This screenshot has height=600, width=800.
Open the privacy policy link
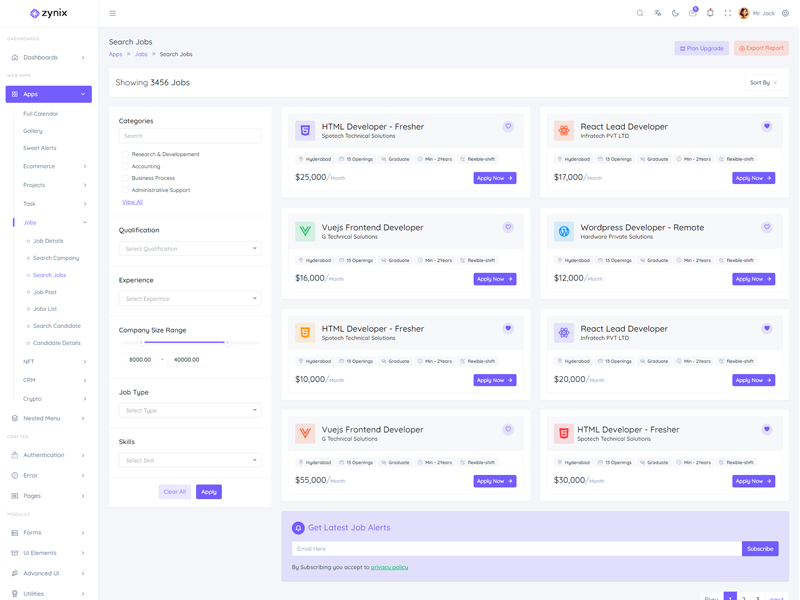pos(389,567)
